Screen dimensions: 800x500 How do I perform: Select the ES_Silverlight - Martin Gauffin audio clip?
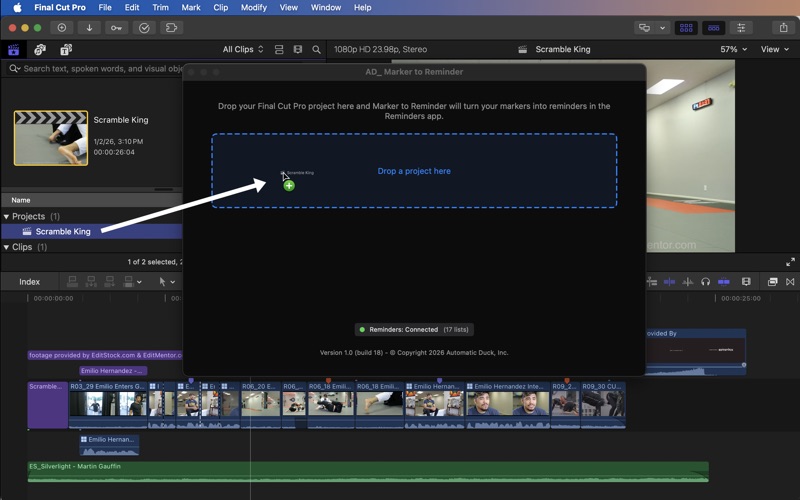click(368, 472)
